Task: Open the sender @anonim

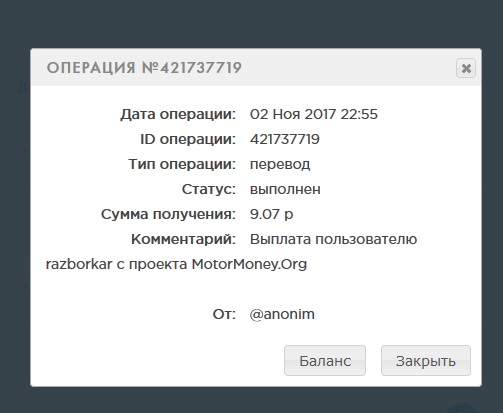Action: pos(282,314)
